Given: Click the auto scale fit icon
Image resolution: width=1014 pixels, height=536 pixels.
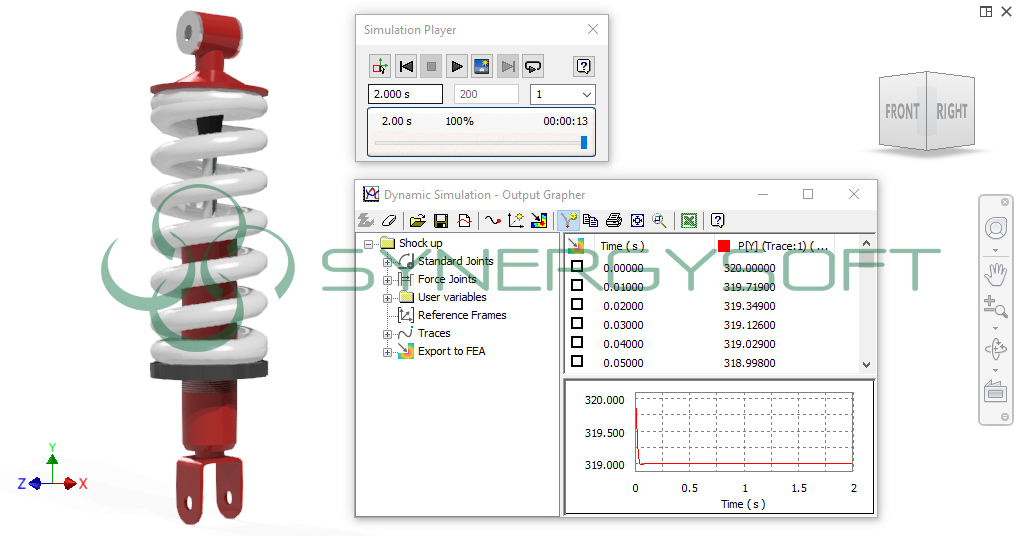Looking at the screenshot, I should [637, 220].
